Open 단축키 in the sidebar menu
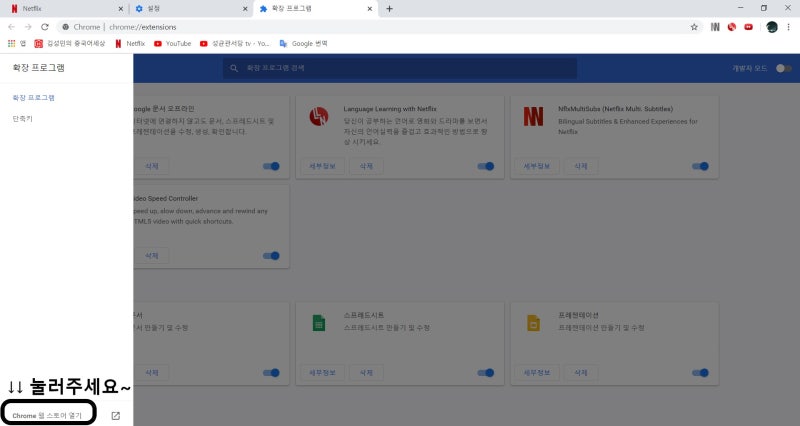The image size is (800, 426). pyautogui.click(x=22, y=119)
